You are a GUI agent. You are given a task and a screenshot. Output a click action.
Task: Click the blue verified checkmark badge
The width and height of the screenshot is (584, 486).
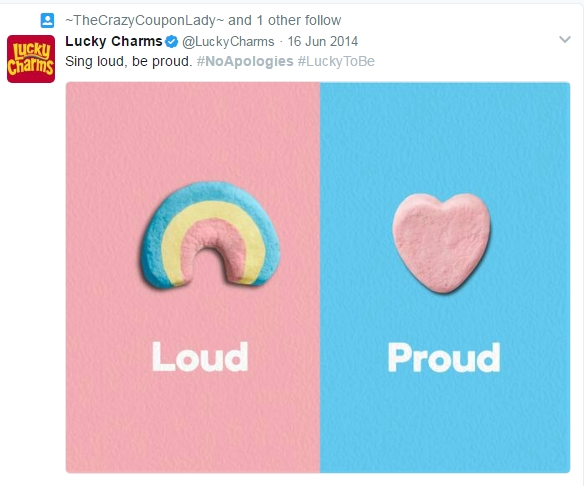coord(171,41)
